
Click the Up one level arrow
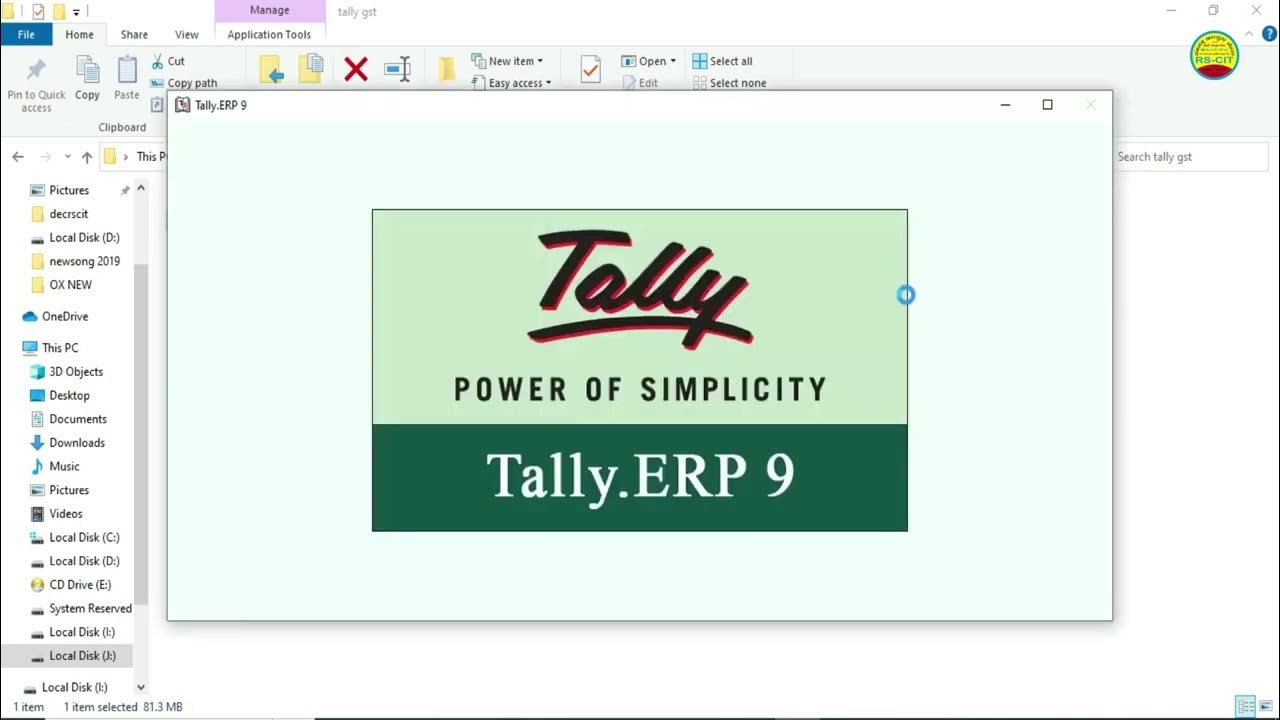(x=87, y=157)
